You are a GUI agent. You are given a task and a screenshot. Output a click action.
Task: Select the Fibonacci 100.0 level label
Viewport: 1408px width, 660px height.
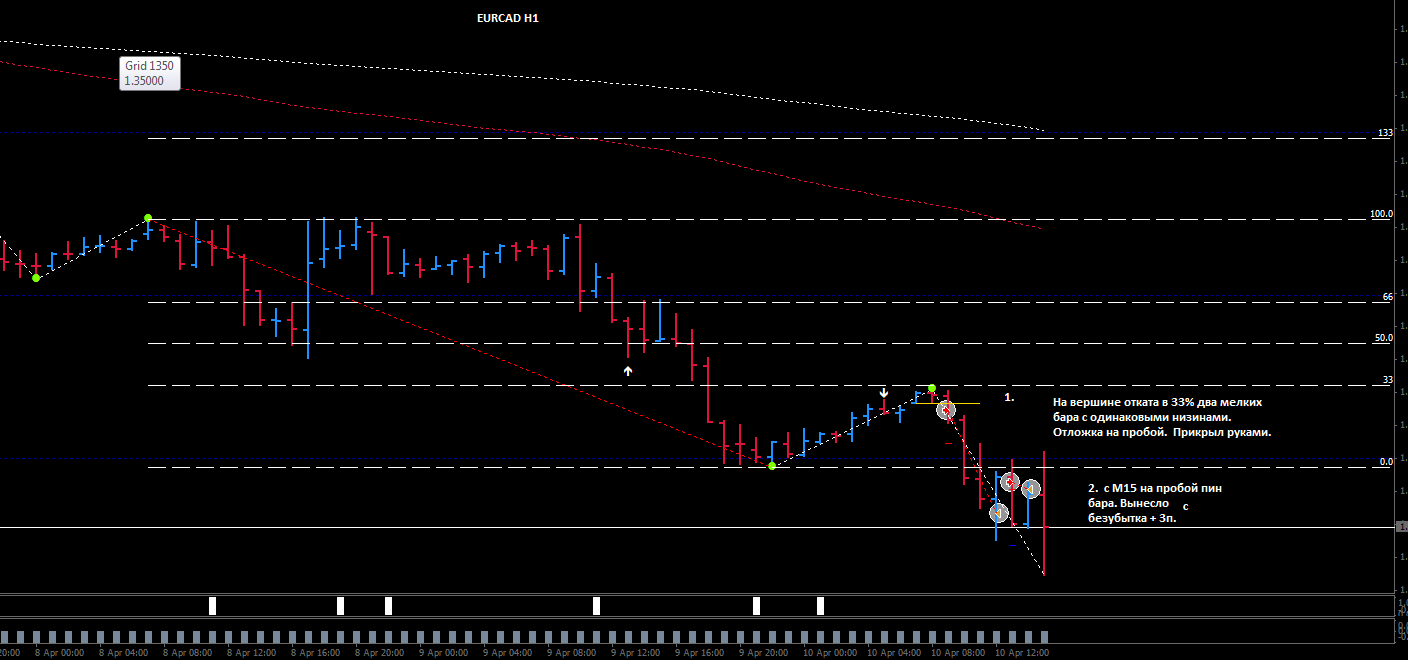click(x=1382, y=214)
